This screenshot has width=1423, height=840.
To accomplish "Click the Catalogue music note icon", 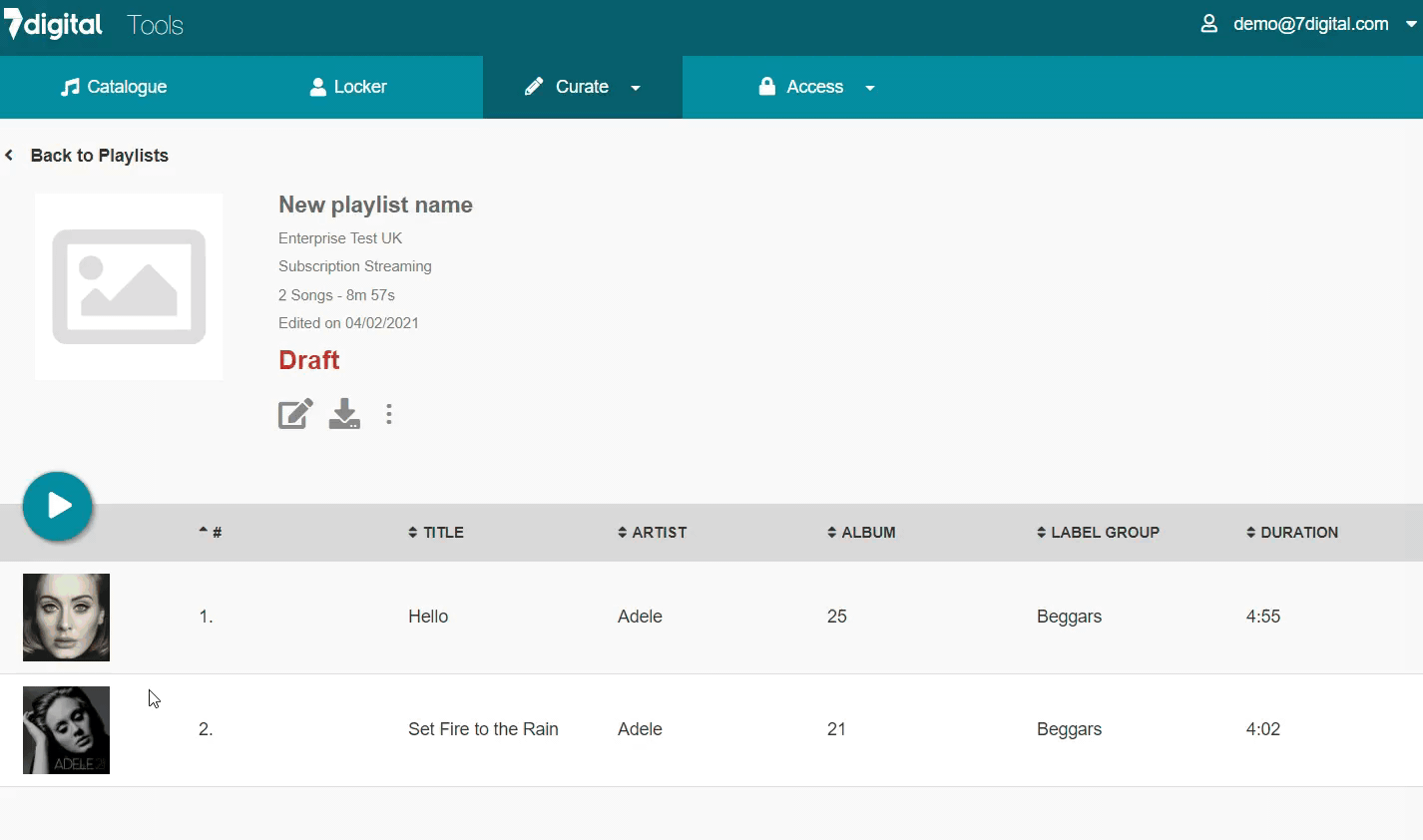I will click(x=70, y=87).
